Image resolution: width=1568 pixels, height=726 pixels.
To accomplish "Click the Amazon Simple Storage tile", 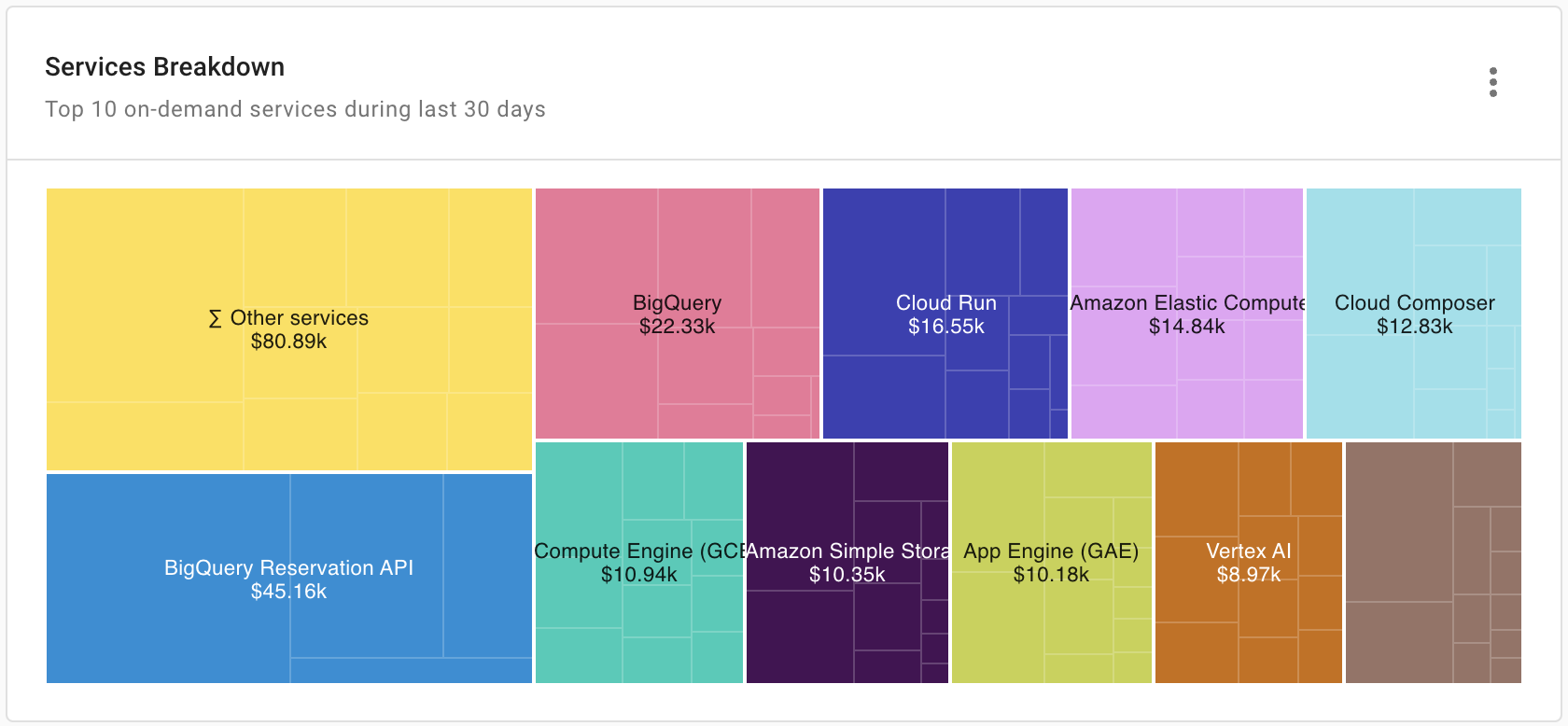I will click(847, 562).
